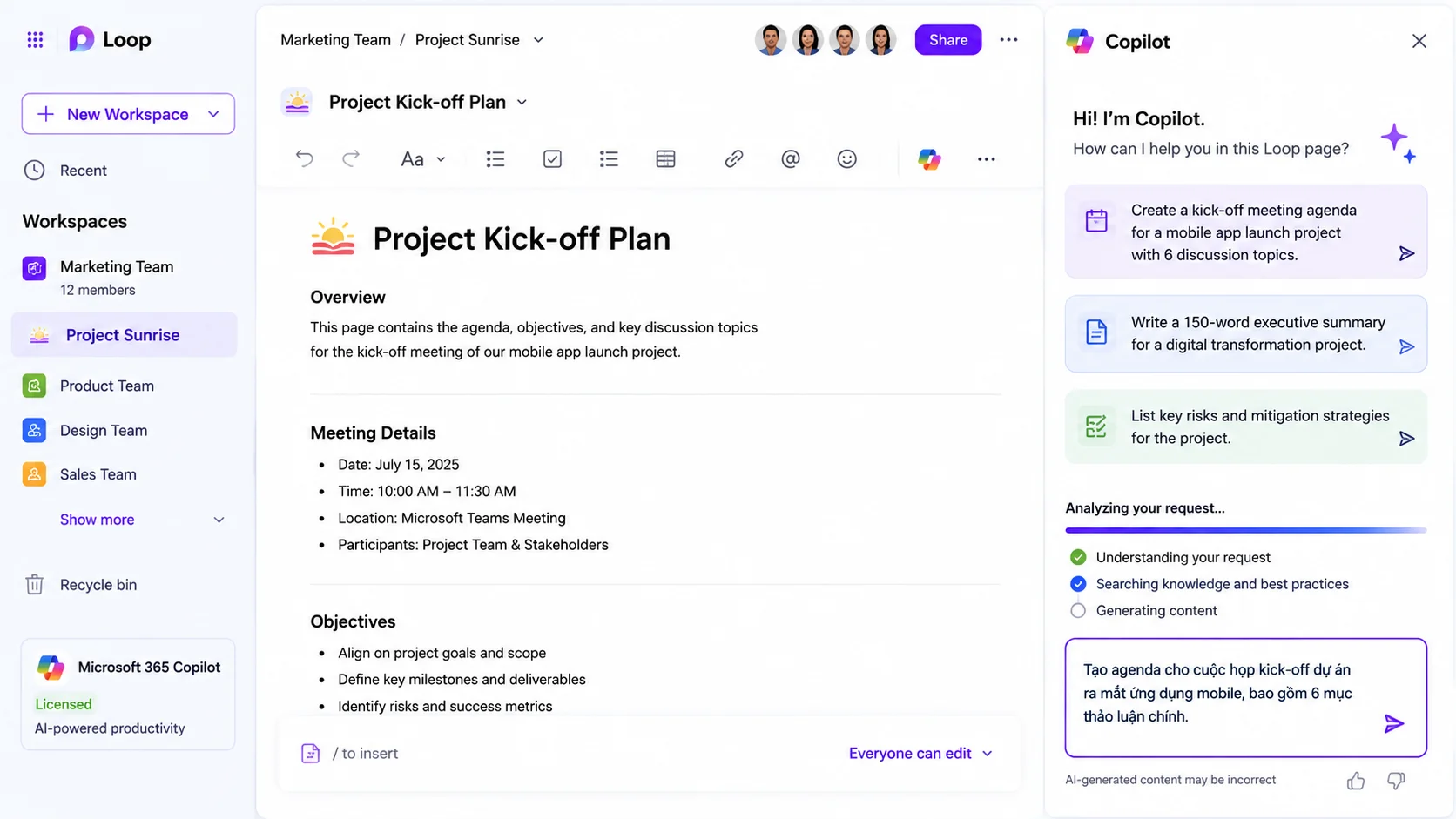Insert a checklist using checkbox toolbar icon

tap(552, 158)
